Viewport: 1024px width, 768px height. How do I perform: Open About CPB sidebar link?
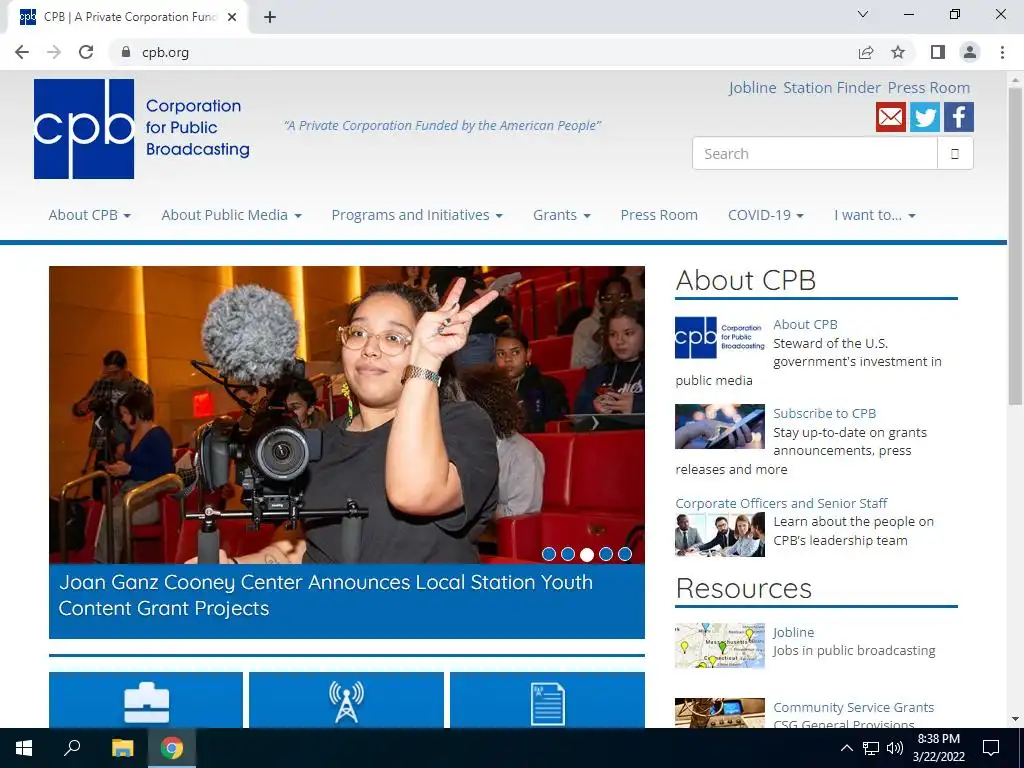(805, 324)
